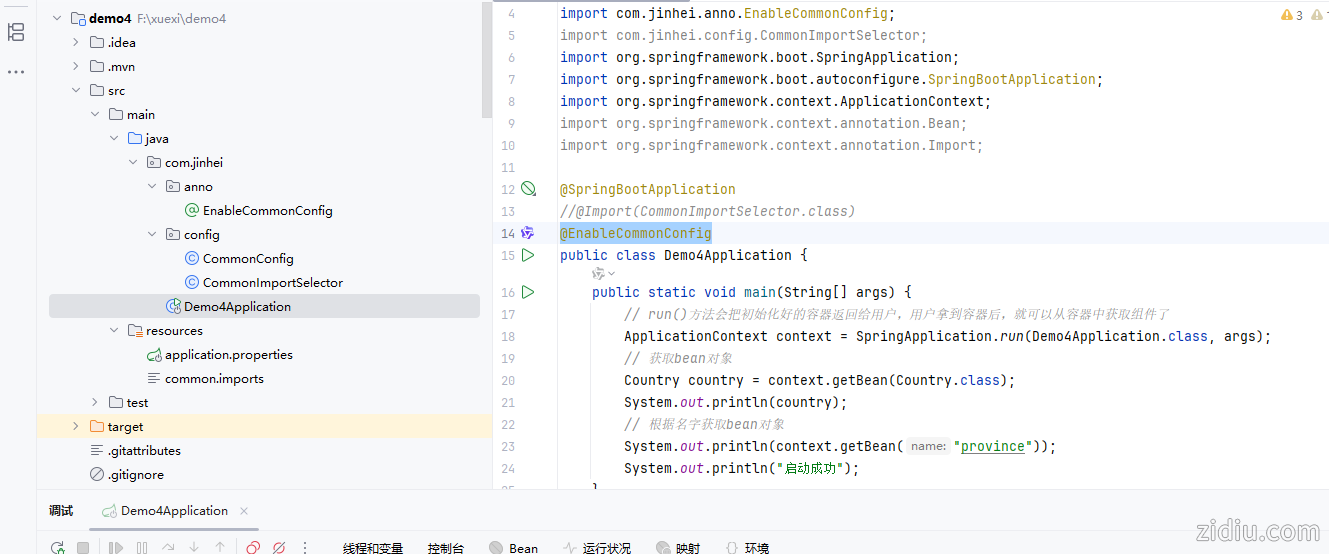
Task: Expand the .idea folder
Action: (x=76, y=42)
